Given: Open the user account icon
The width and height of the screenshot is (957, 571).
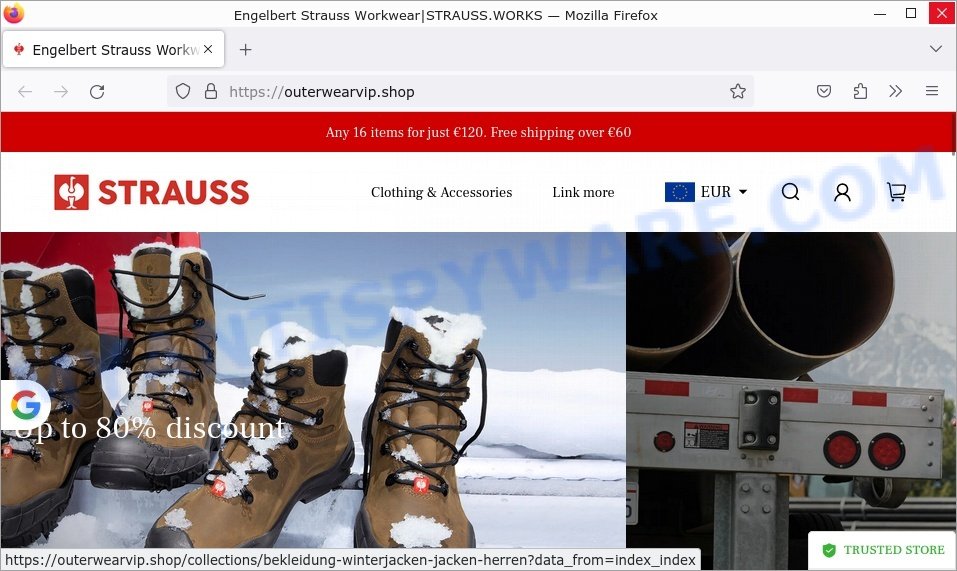Looking at the screenshot, I should 842,192.
